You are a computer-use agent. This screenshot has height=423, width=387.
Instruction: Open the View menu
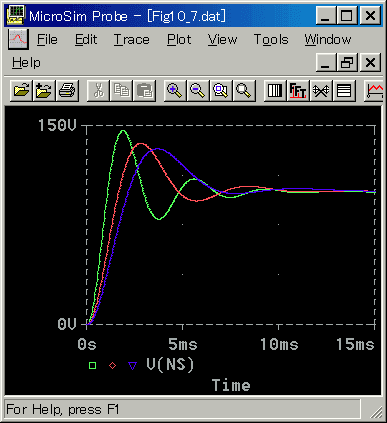click(222, 40)
